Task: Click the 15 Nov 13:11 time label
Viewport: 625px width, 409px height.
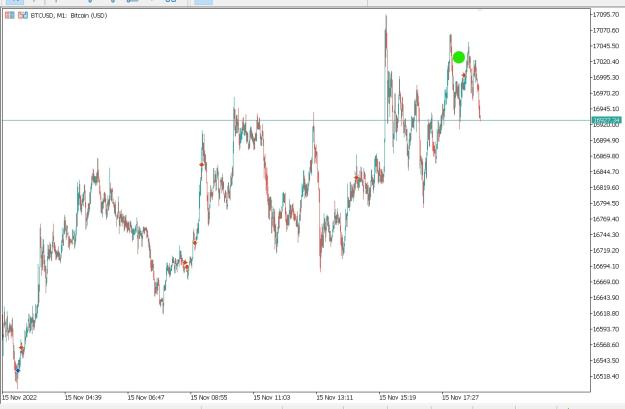Action: pyautogui.click(x=335, y=397)
